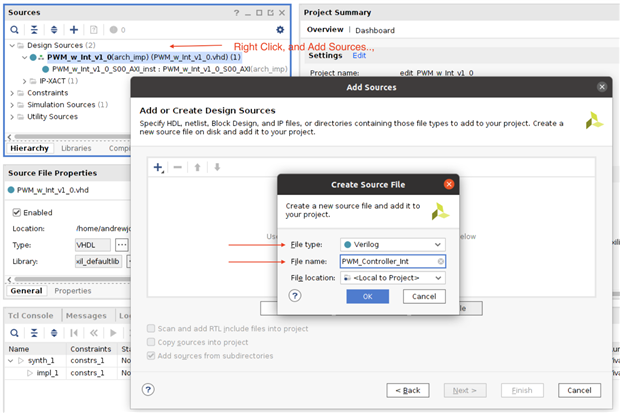Expand the Utility Sources node

pyautogui.click(x=12, y=117)
